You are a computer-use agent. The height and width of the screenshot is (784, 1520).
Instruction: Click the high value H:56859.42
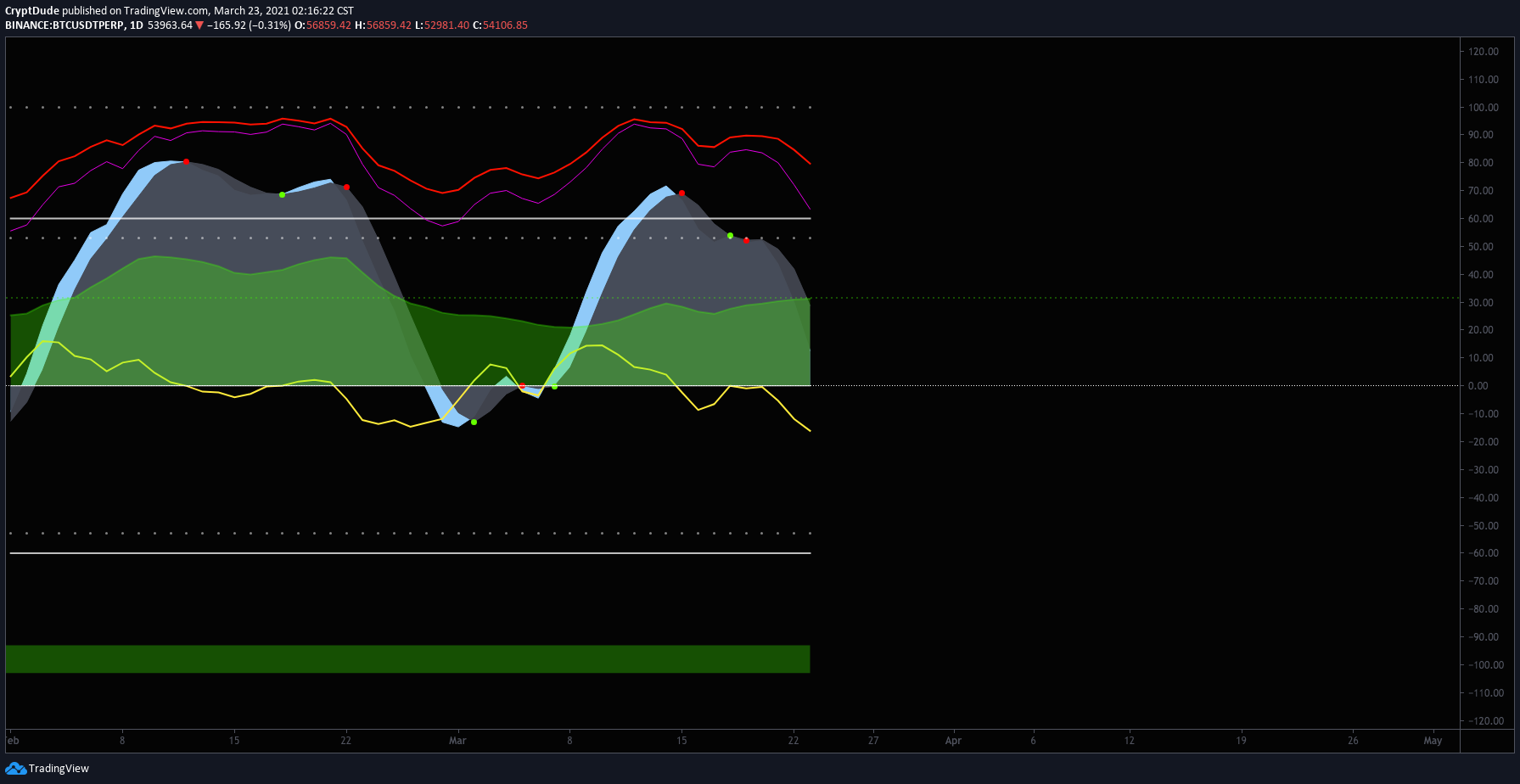click(x=383, y=25)
